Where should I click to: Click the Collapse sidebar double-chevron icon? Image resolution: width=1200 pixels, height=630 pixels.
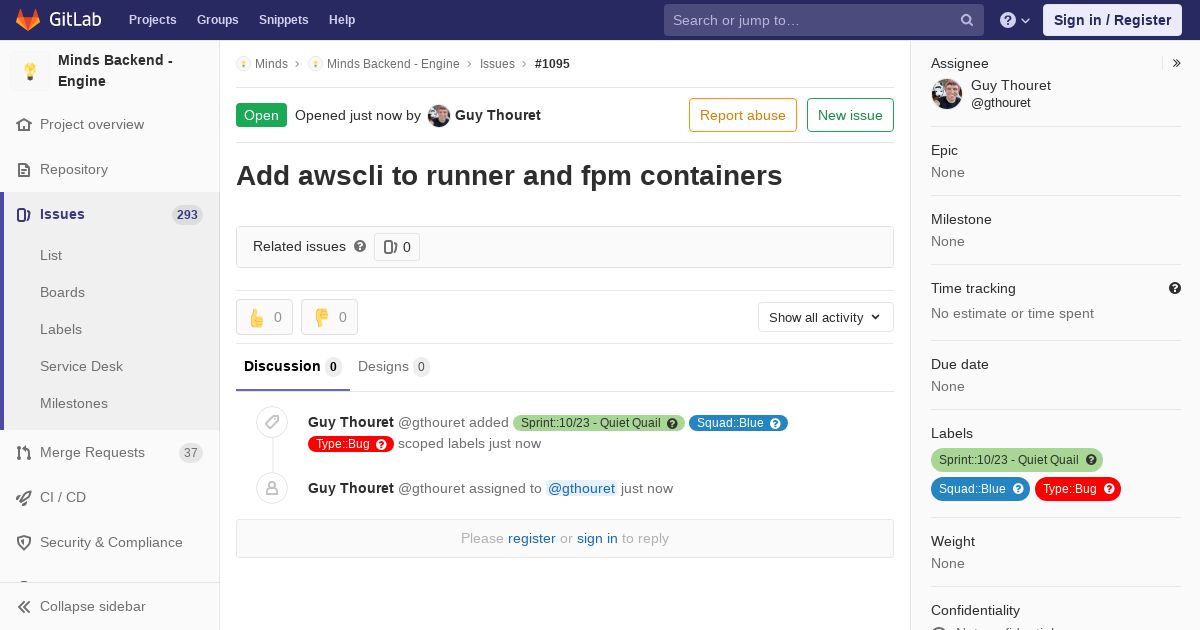coord(24,607)
